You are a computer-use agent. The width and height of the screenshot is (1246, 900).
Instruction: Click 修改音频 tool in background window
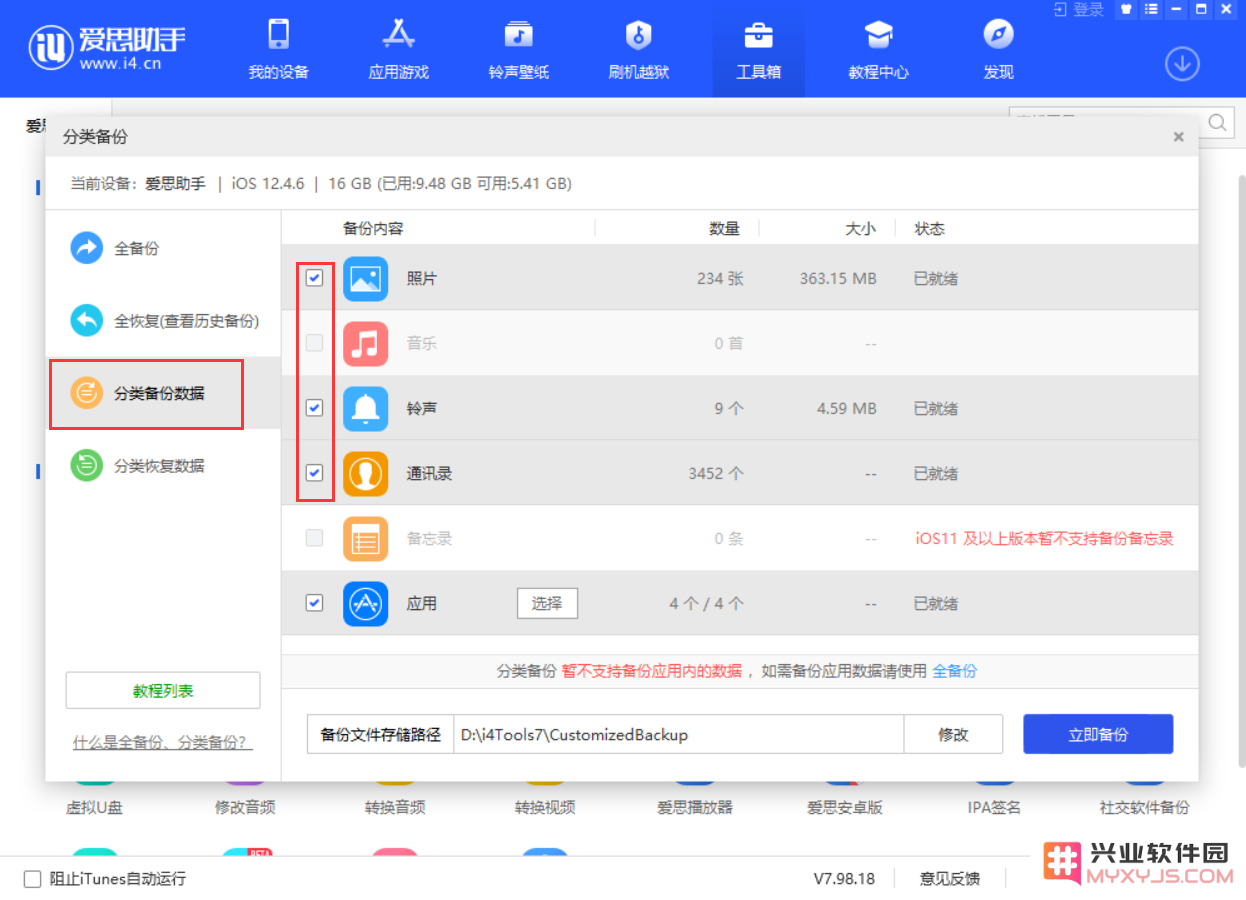click(245, 808)
